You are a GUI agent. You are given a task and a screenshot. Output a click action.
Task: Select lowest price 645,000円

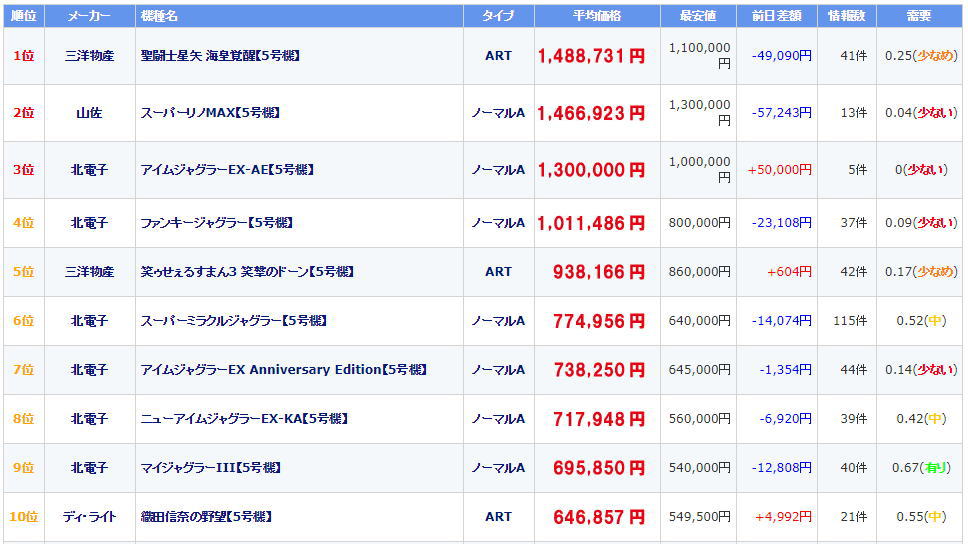[x=699, y=369]
